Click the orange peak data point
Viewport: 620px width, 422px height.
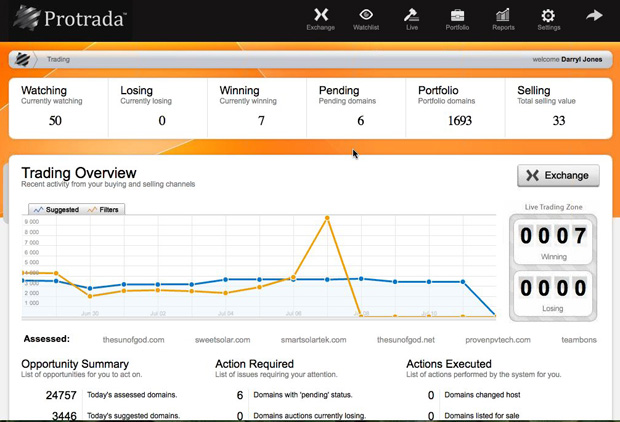tap(327, 218)
